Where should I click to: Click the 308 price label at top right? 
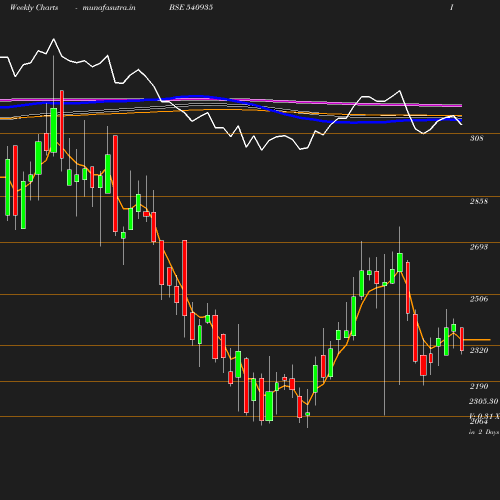pos(476,138)
